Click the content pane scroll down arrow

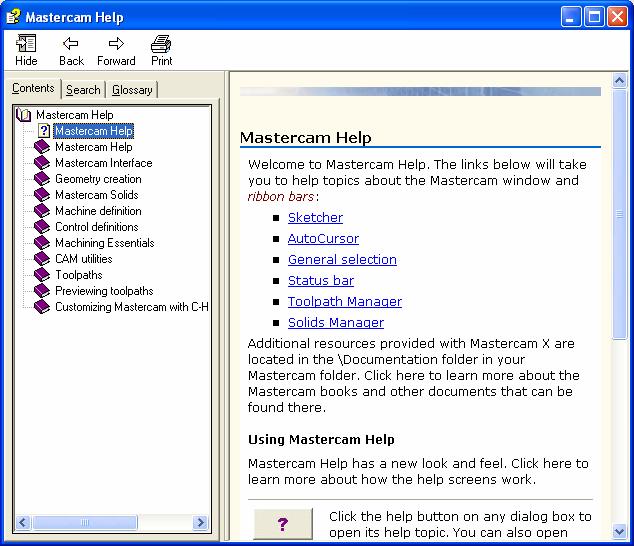pos(619,531)
